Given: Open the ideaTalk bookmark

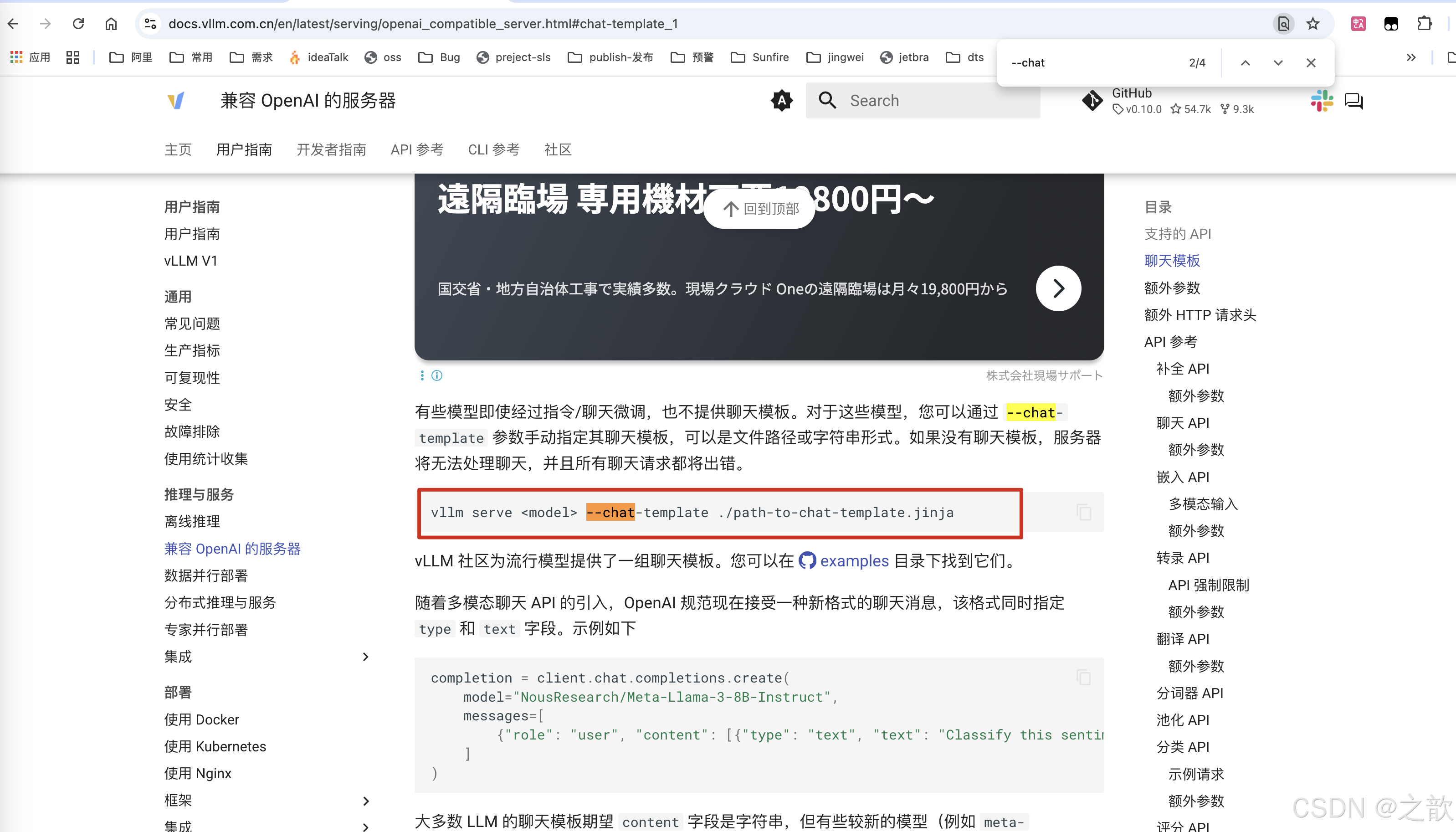Looking at the screenshot, I should 318,57.
